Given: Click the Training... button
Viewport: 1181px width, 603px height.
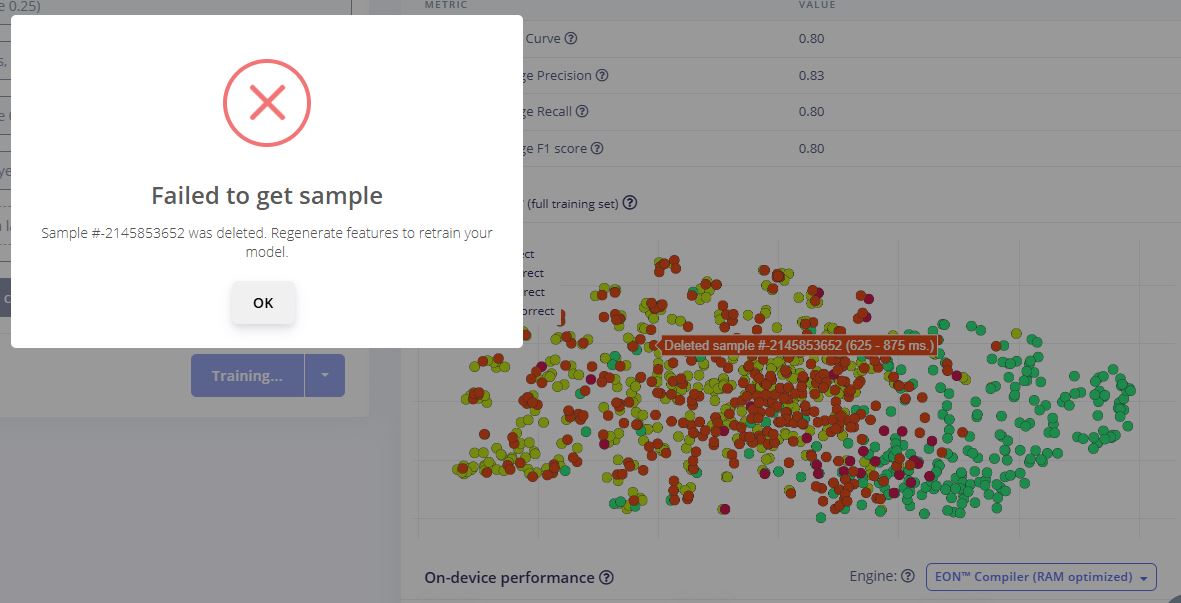Looking at the screenshot, I should pos(247,376).
